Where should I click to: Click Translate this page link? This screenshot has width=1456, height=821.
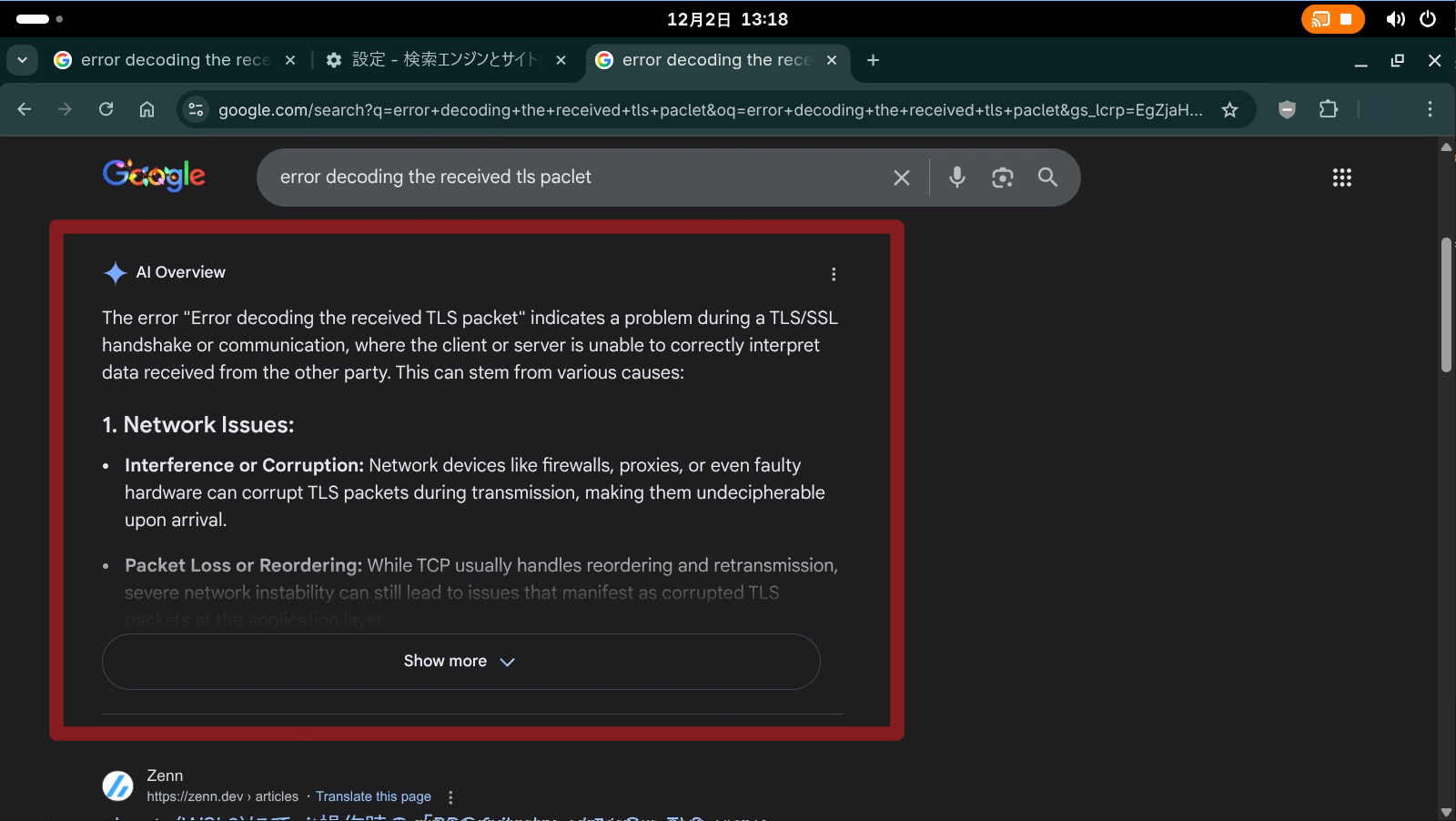point(373,796)
